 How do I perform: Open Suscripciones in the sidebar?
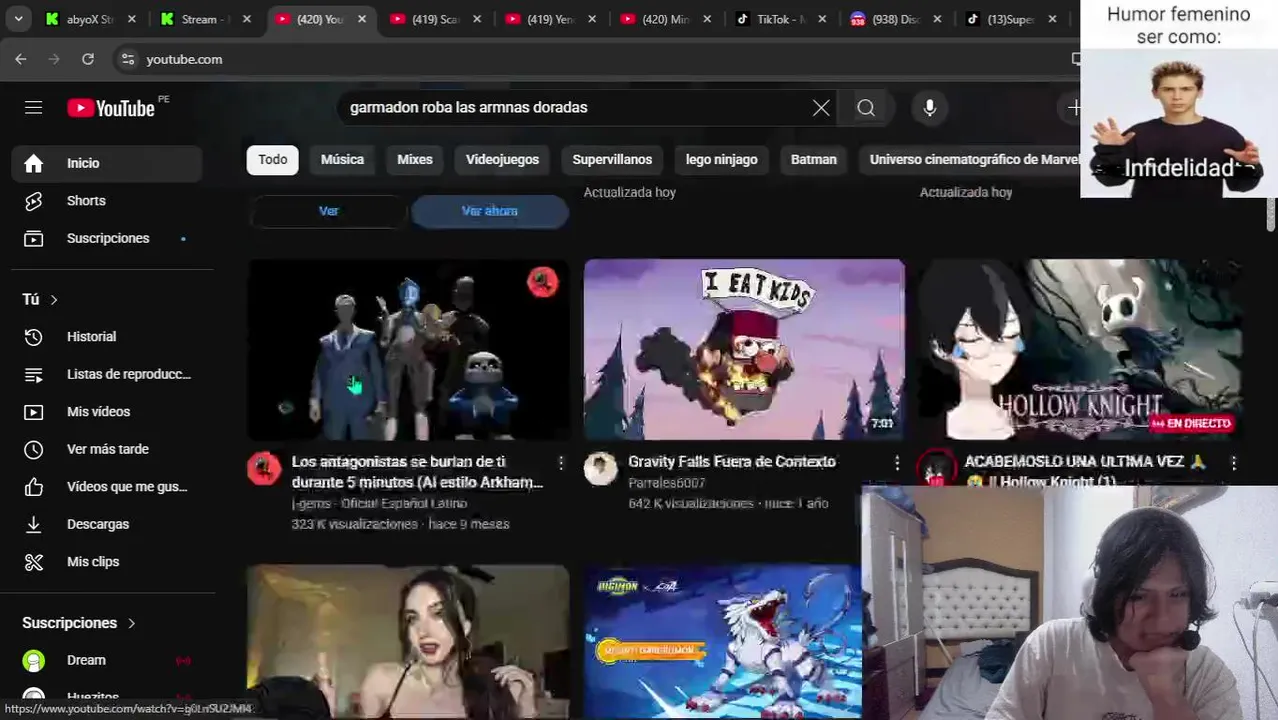[x=106, y=238]
